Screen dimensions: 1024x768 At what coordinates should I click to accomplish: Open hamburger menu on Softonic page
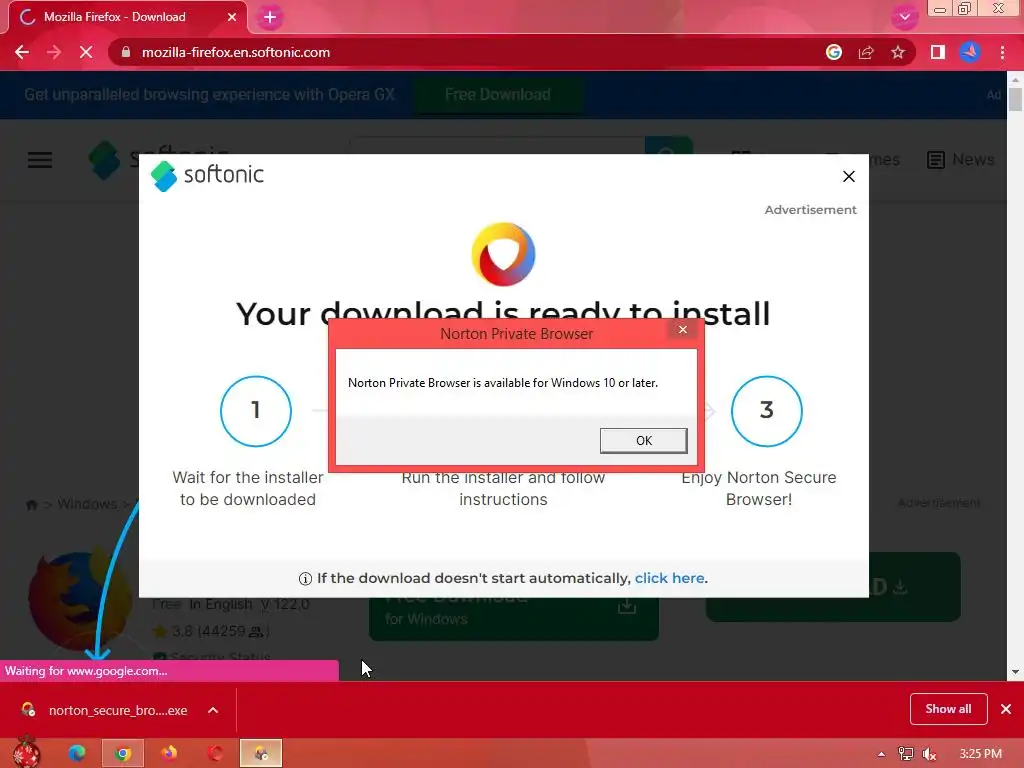[x=40, y=159]
